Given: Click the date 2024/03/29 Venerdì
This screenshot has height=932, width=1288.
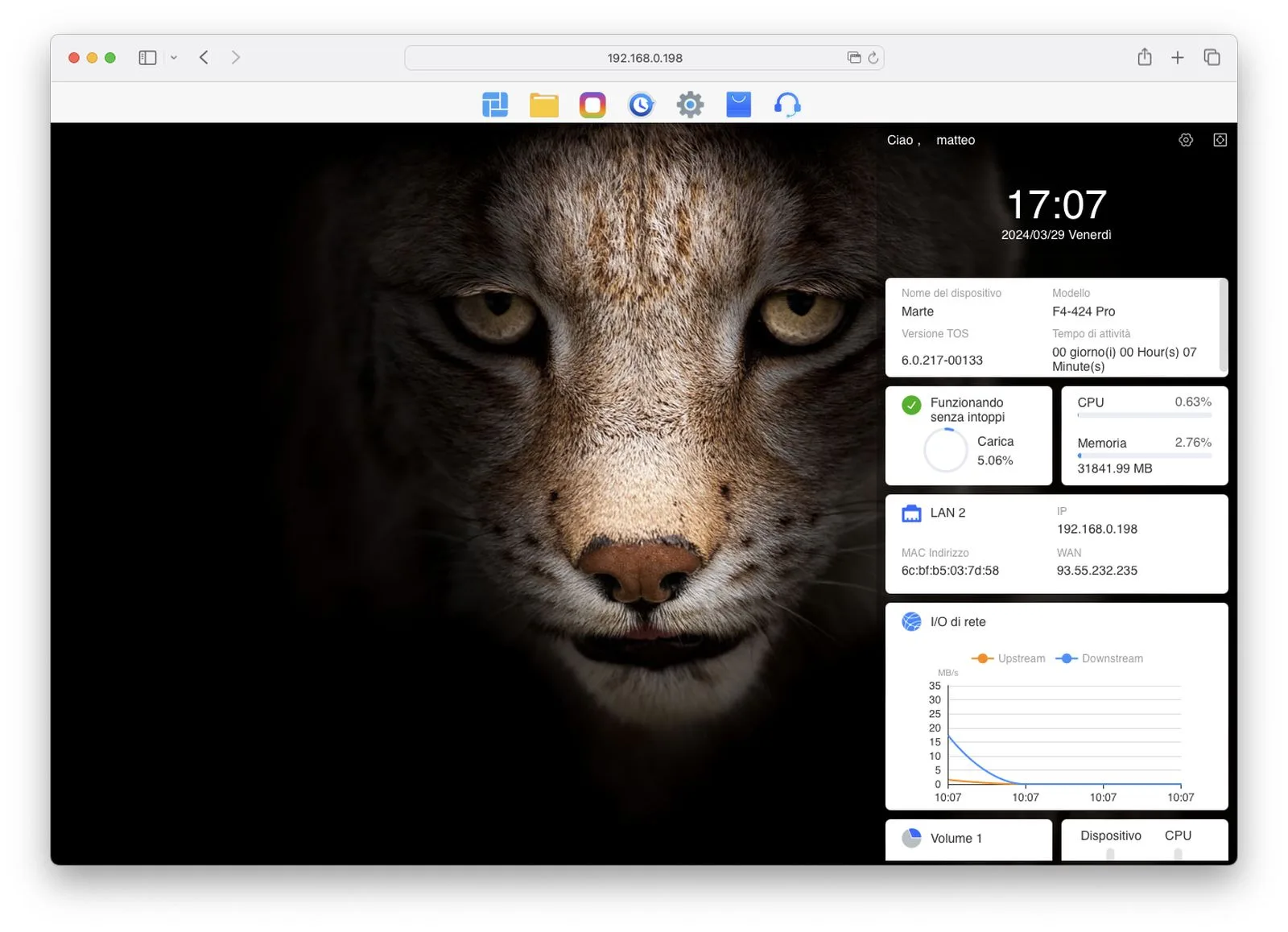Looking at the screenshot, I should point(1056,235).
